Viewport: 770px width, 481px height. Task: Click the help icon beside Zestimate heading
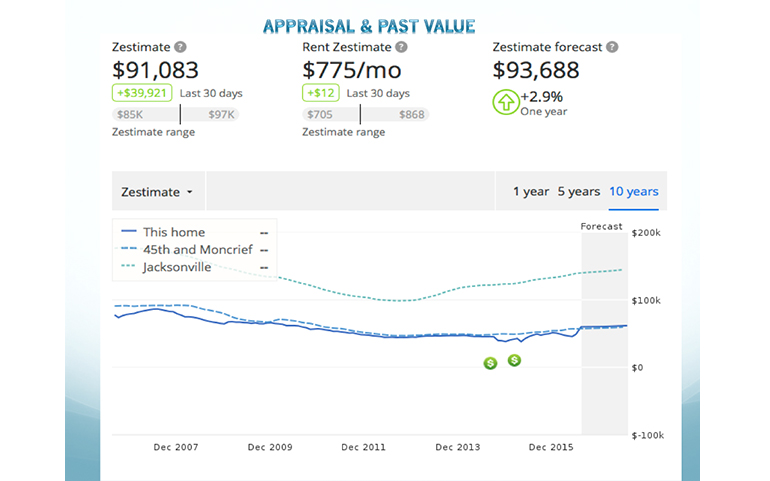(180, 47)
